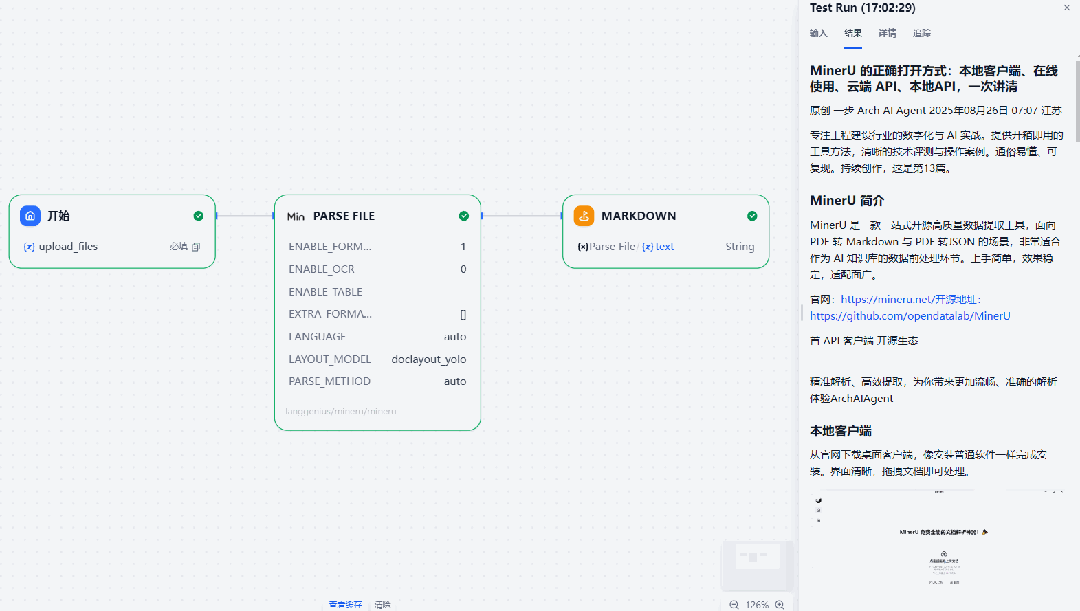Screen dimensions: 1080x611
Task: Click the MinerU 简介 heading
Action: (x=847, y=200)
